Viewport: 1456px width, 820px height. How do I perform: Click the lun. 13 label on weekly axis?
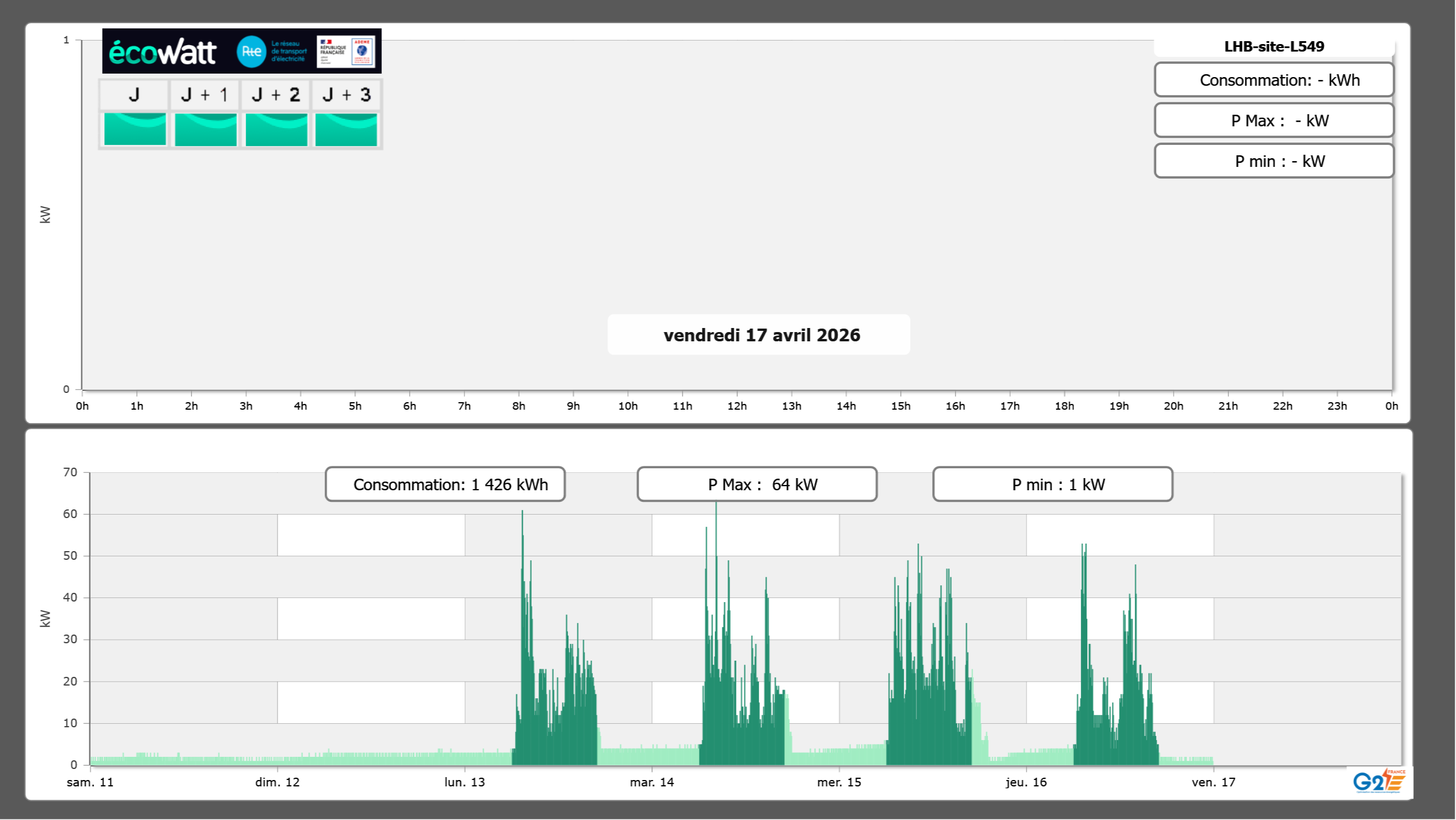(464, 782)
